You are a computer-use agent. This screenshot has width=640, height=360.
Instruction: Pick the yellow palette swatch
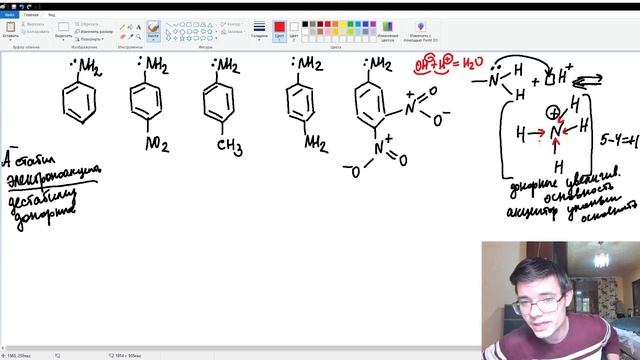(x=343, y=24)
